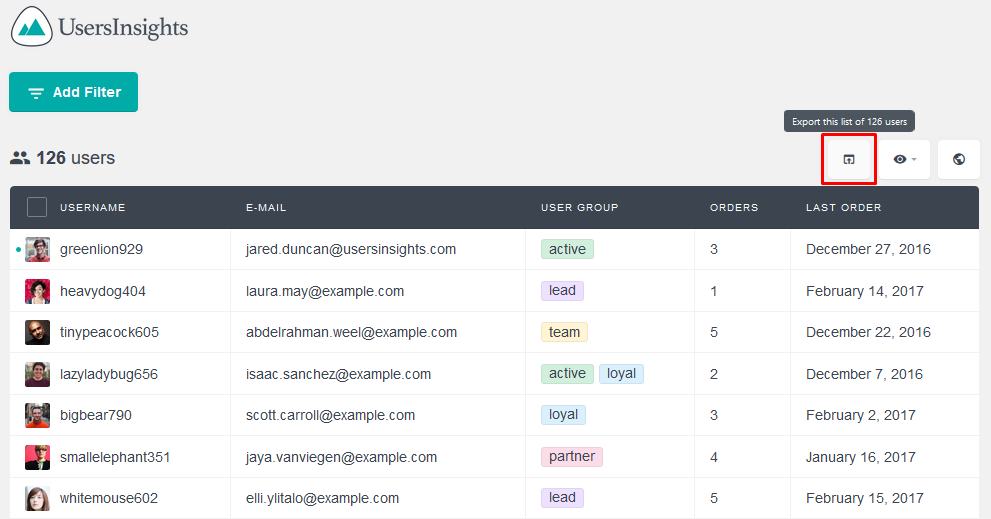The height and width of the screenshot is (519, 991).
Task: Sort by the Last Order column header
Action: 843,207
